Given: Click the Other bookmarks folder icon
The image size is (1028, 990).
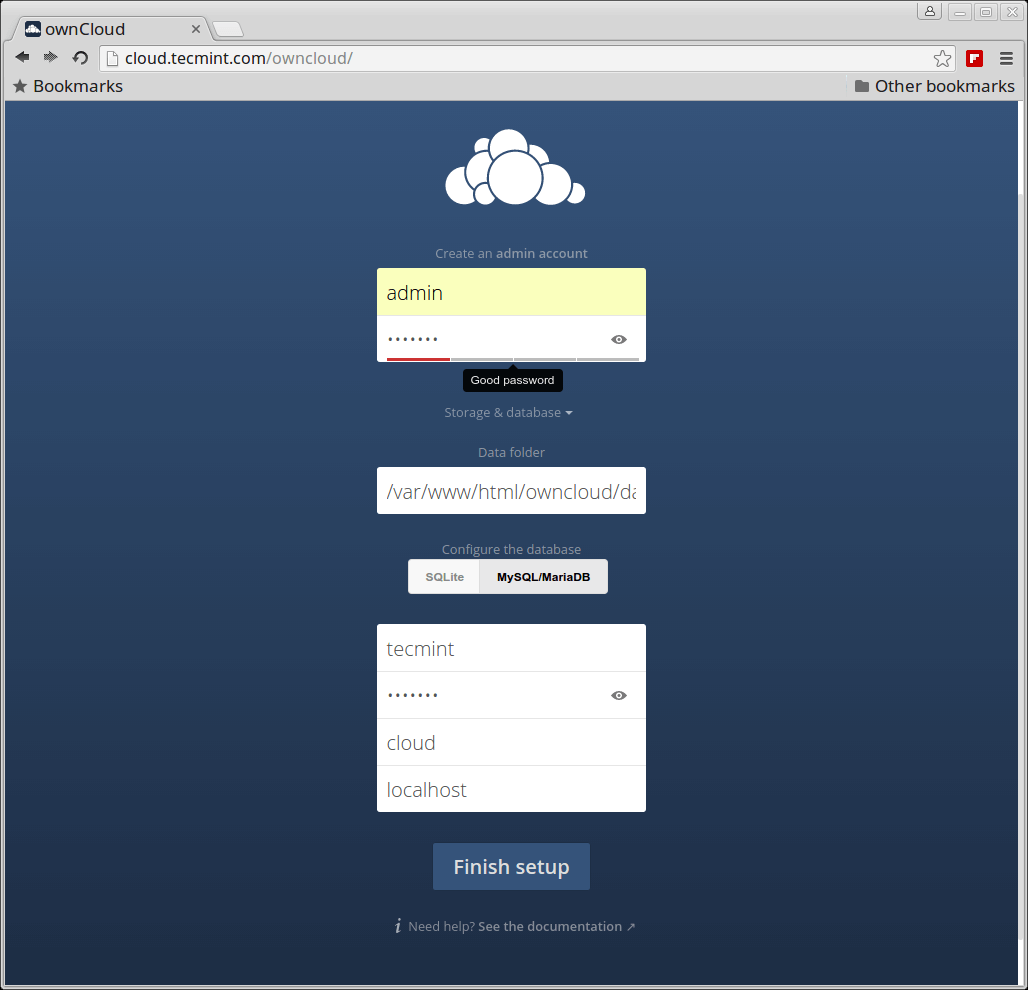Looking at the screenshot, I should tap(862, 86).
